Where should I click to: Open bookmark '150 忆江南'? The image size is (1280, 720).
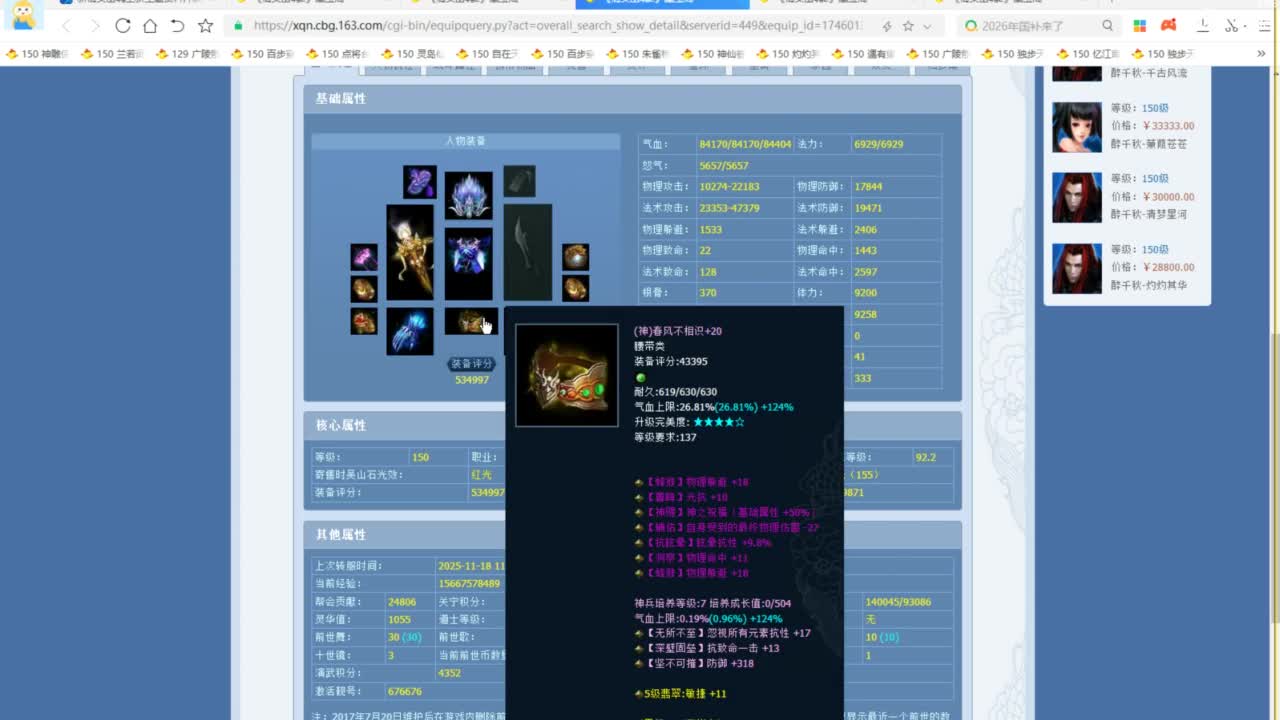point(1087,54)
